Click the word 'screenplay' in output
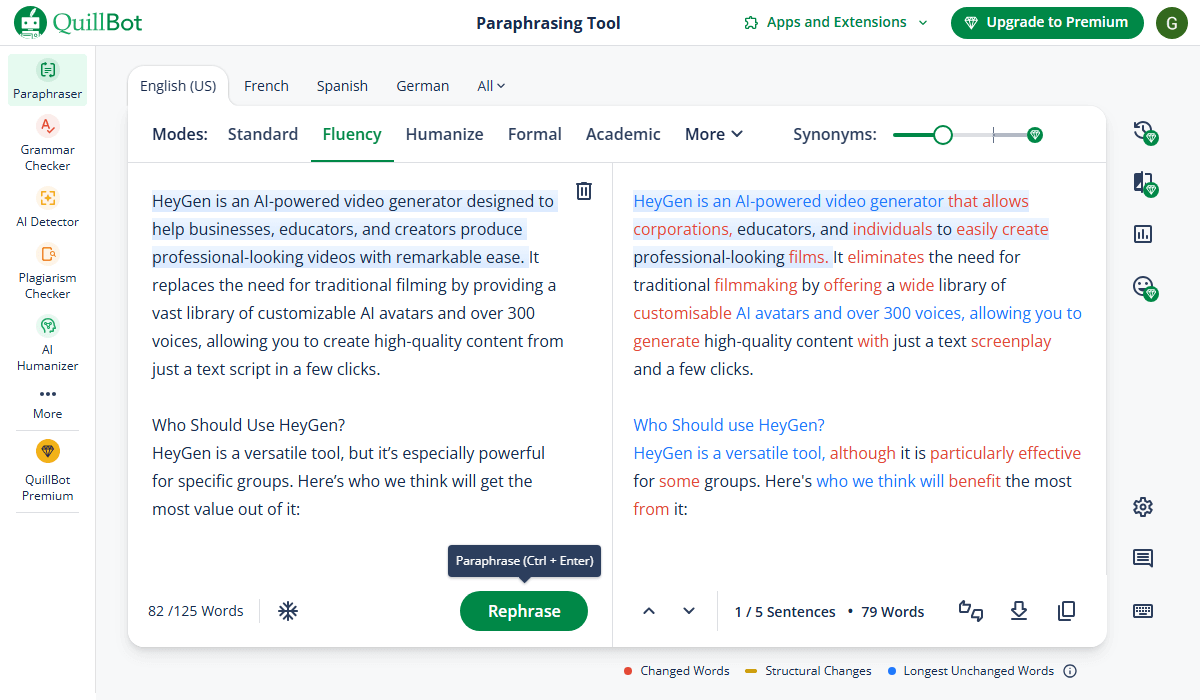Image resolution: width=1200 pixels, height=700 pixels. [1011, 341]
